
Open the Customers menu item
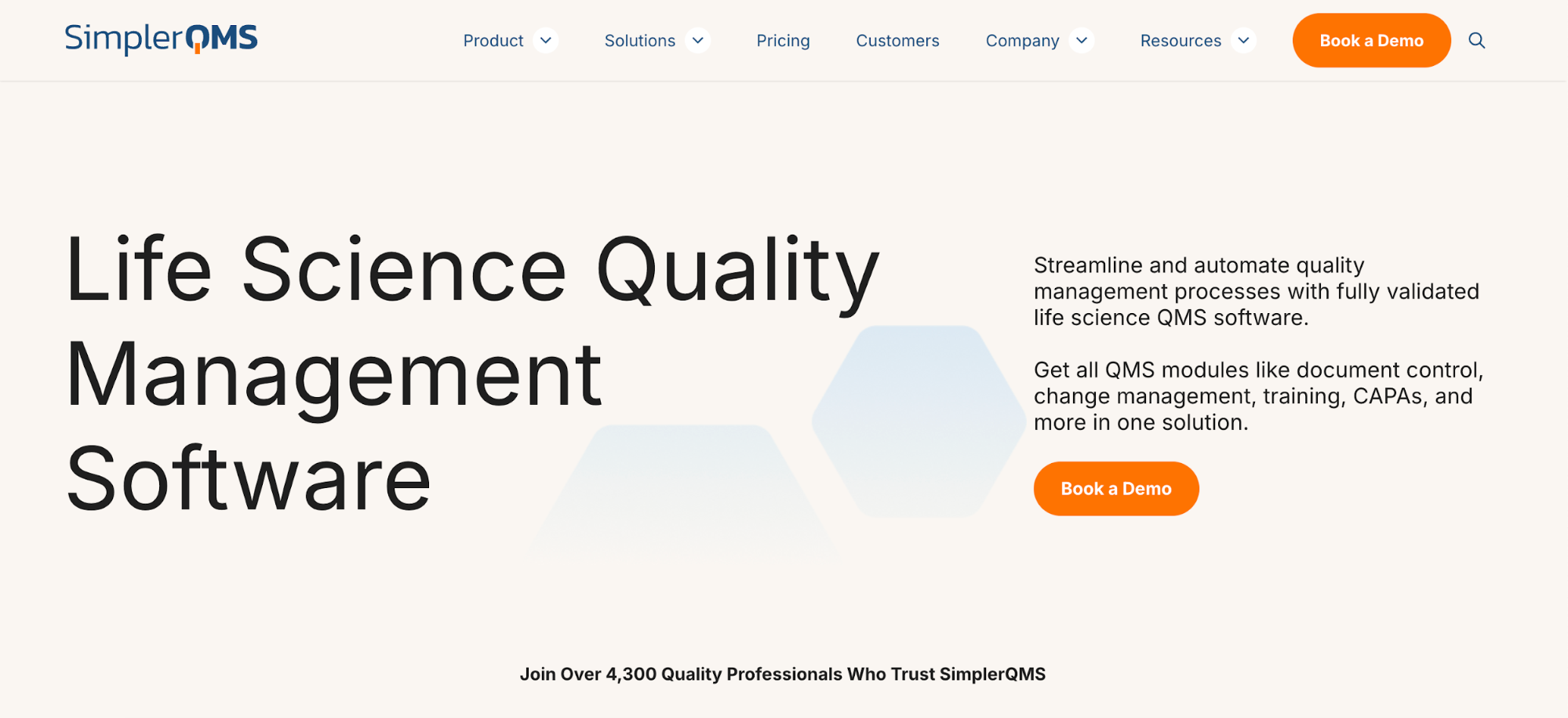point(897,40)
